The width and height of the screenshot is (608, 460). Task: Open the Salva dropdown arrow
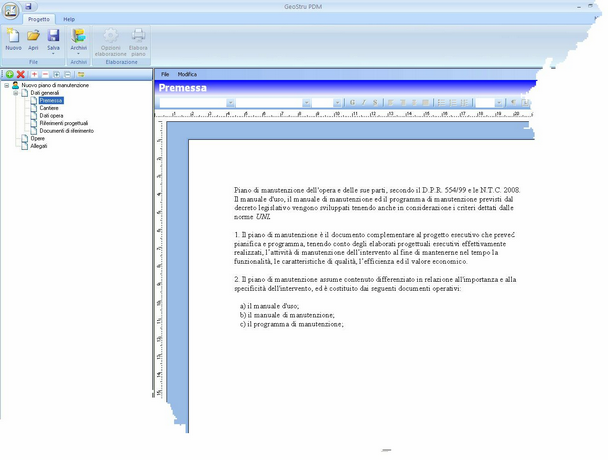point(53,54)
